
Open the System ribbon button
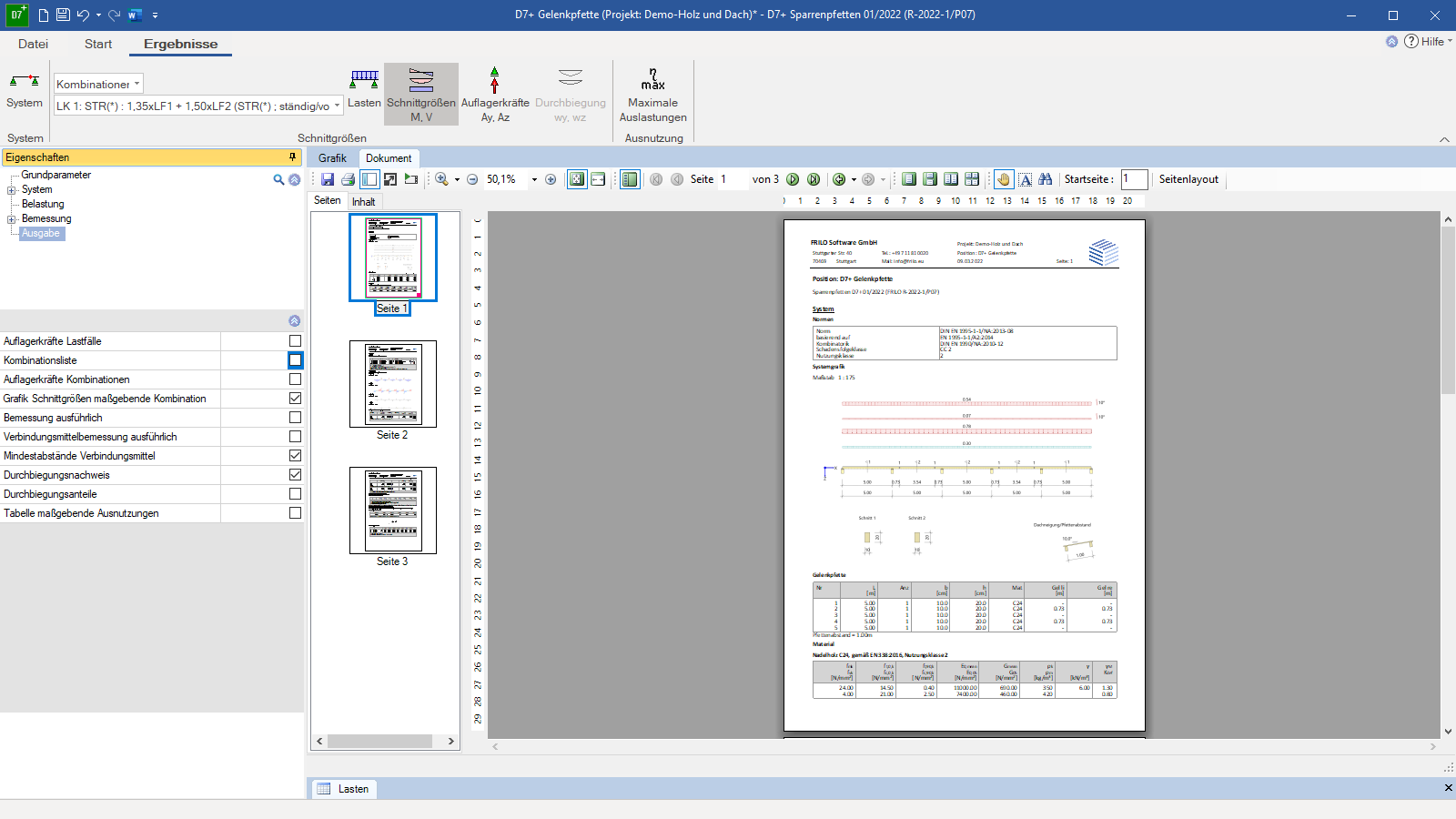pyautogui.click(x=25, y=91)
